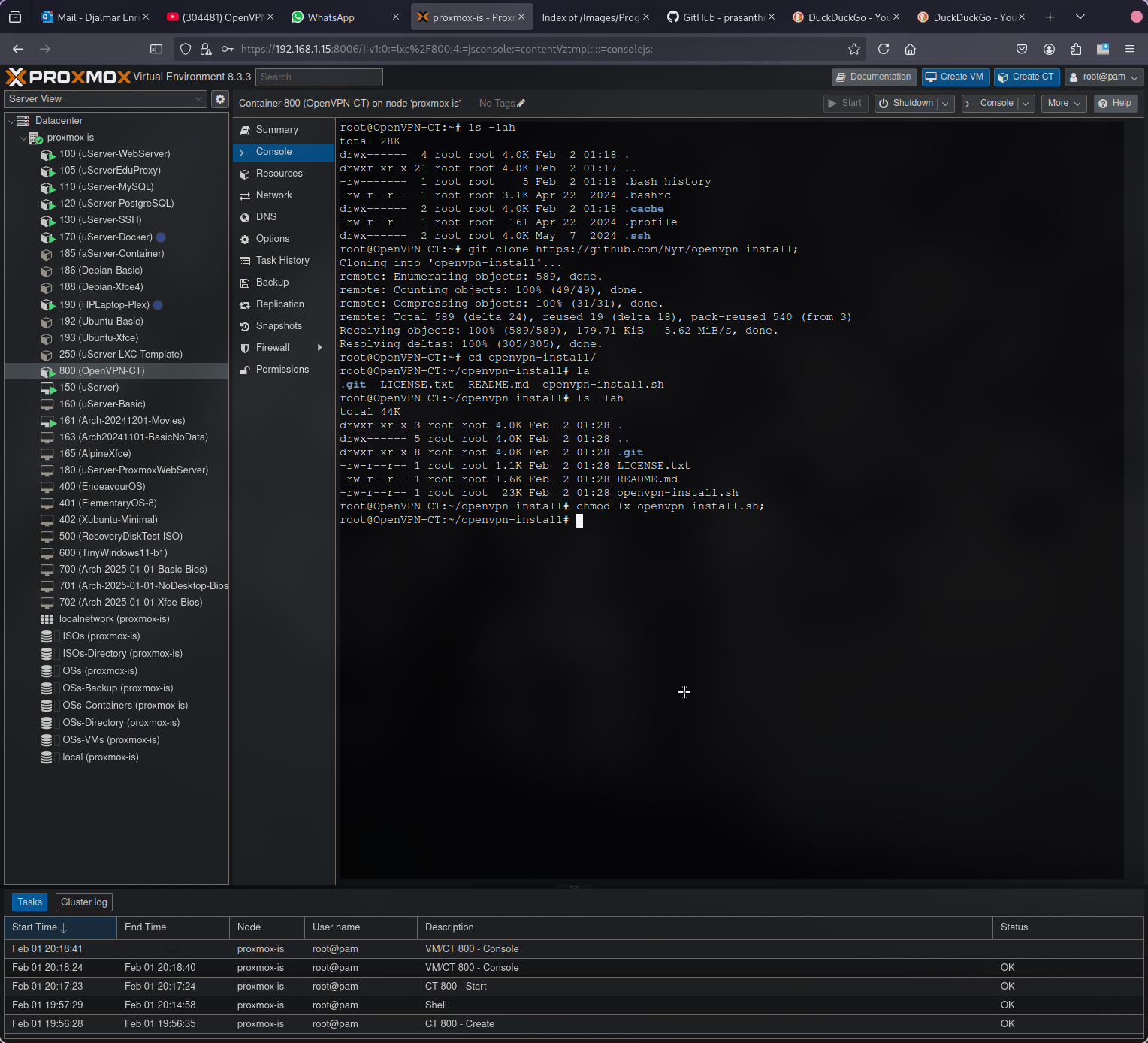
Task: Open the browser extensions puzzle icon
Action: [1076, 49]
